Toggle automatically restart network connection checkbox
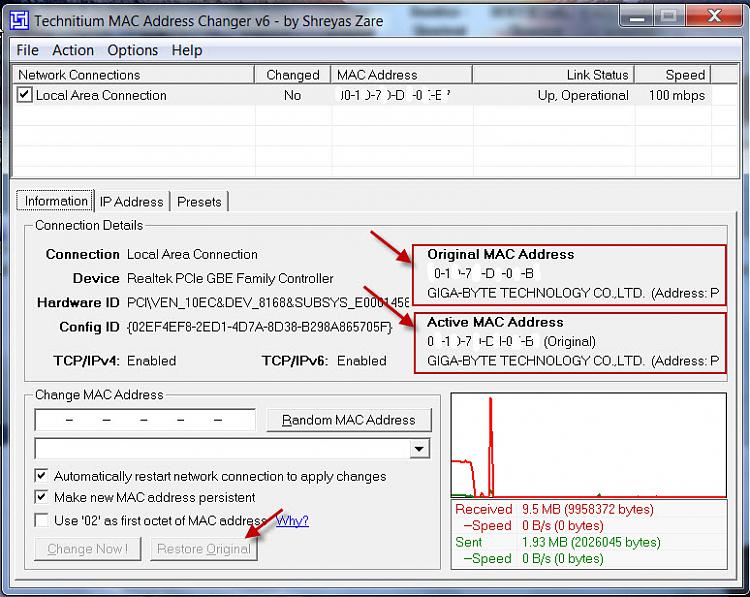750x597 pixels. [41, 475]
